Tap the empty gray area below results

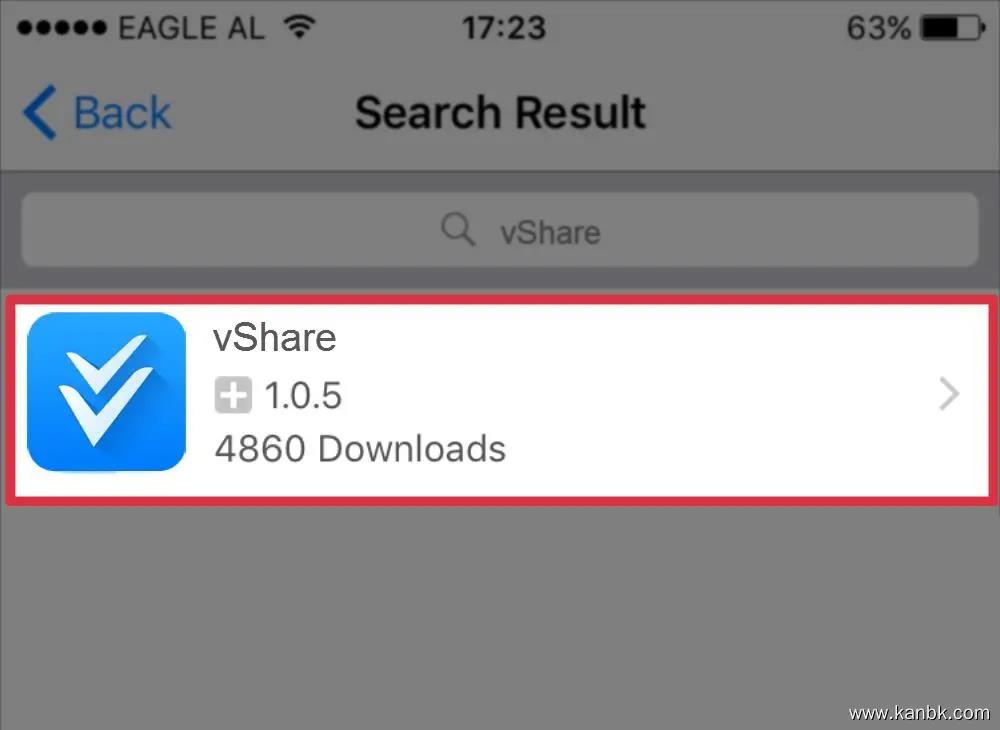pyautogui.click(x=500, y=612)
